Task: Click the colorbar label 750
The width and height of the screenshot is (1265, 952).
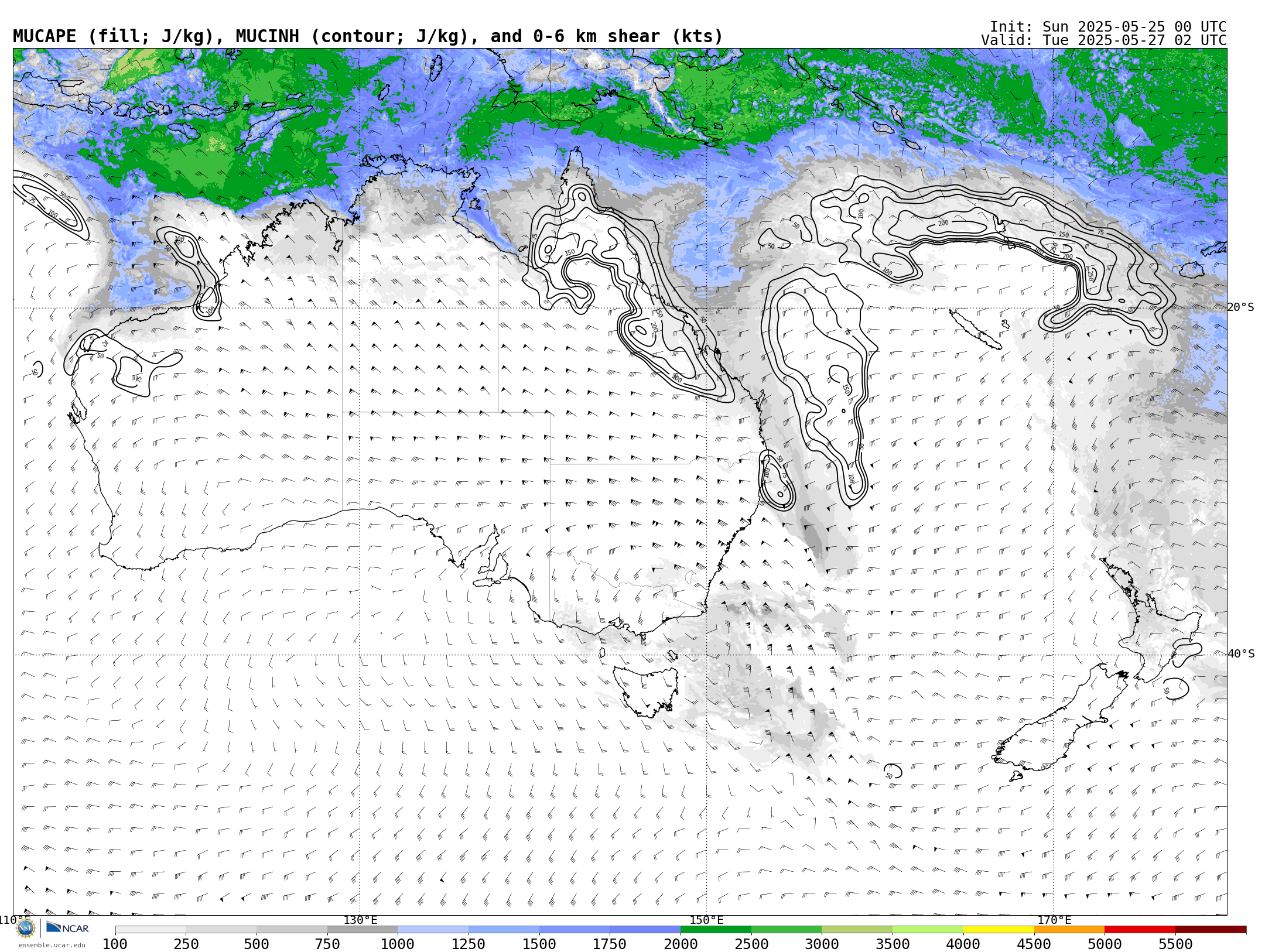Action: pyautogui.click(x=327, y=944)
